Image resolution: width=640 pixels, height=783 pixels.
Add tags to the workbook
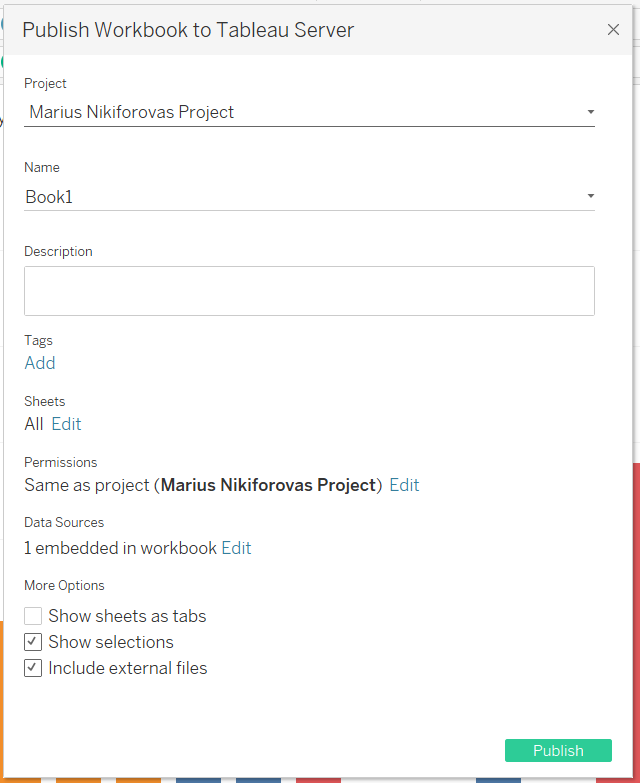40,363
